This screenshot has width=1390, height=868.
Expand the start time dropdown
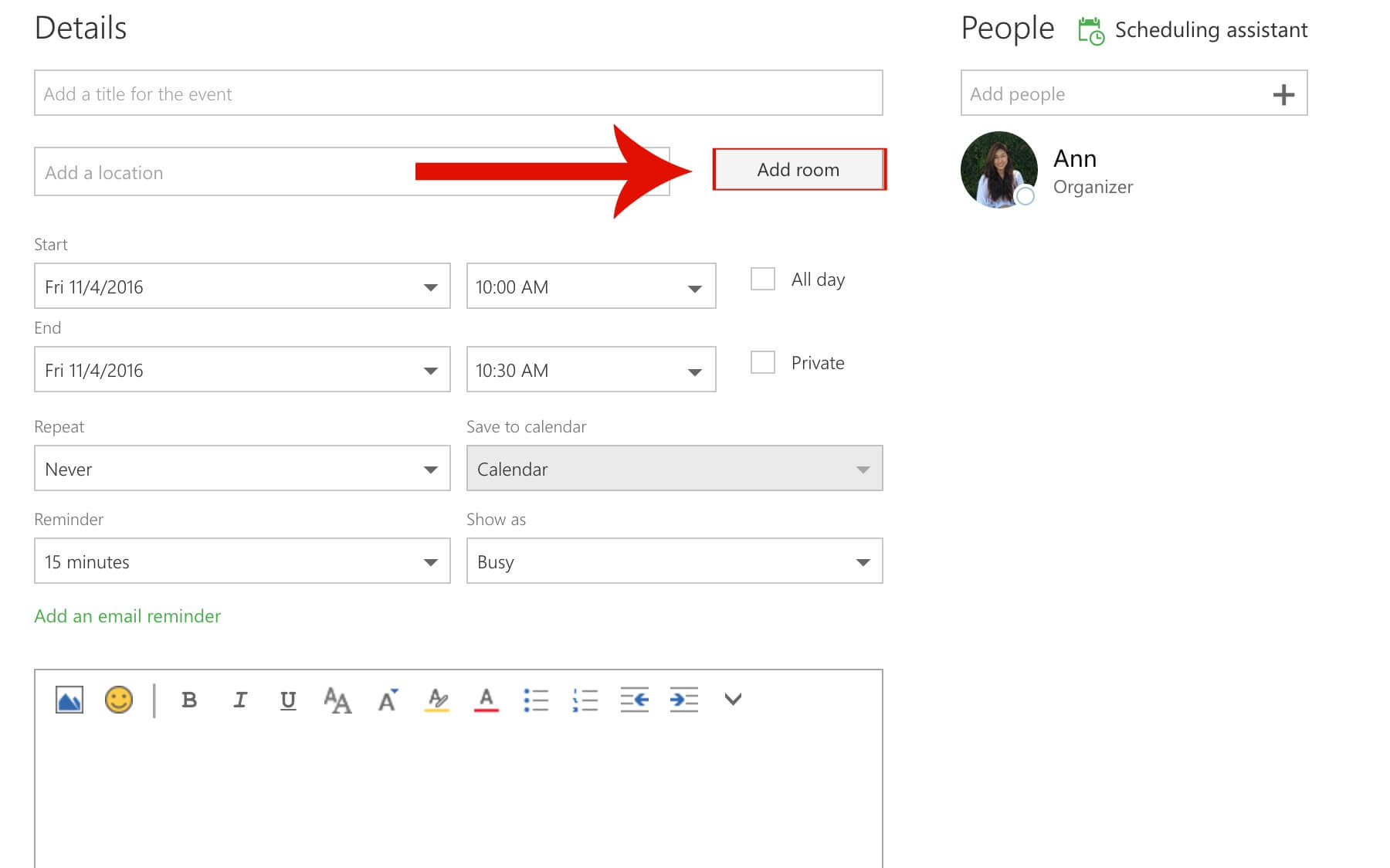click(694, 286)
